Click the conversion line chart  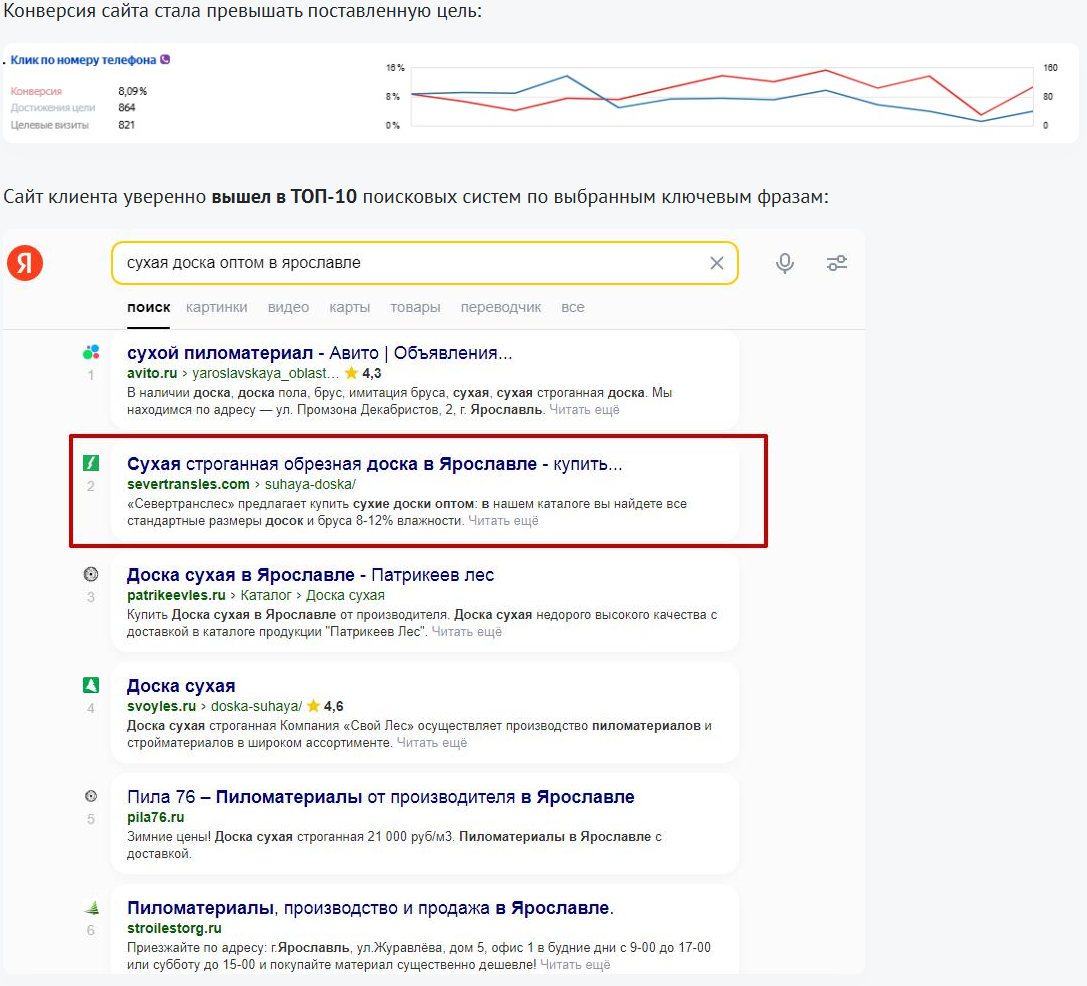point(722,96)
